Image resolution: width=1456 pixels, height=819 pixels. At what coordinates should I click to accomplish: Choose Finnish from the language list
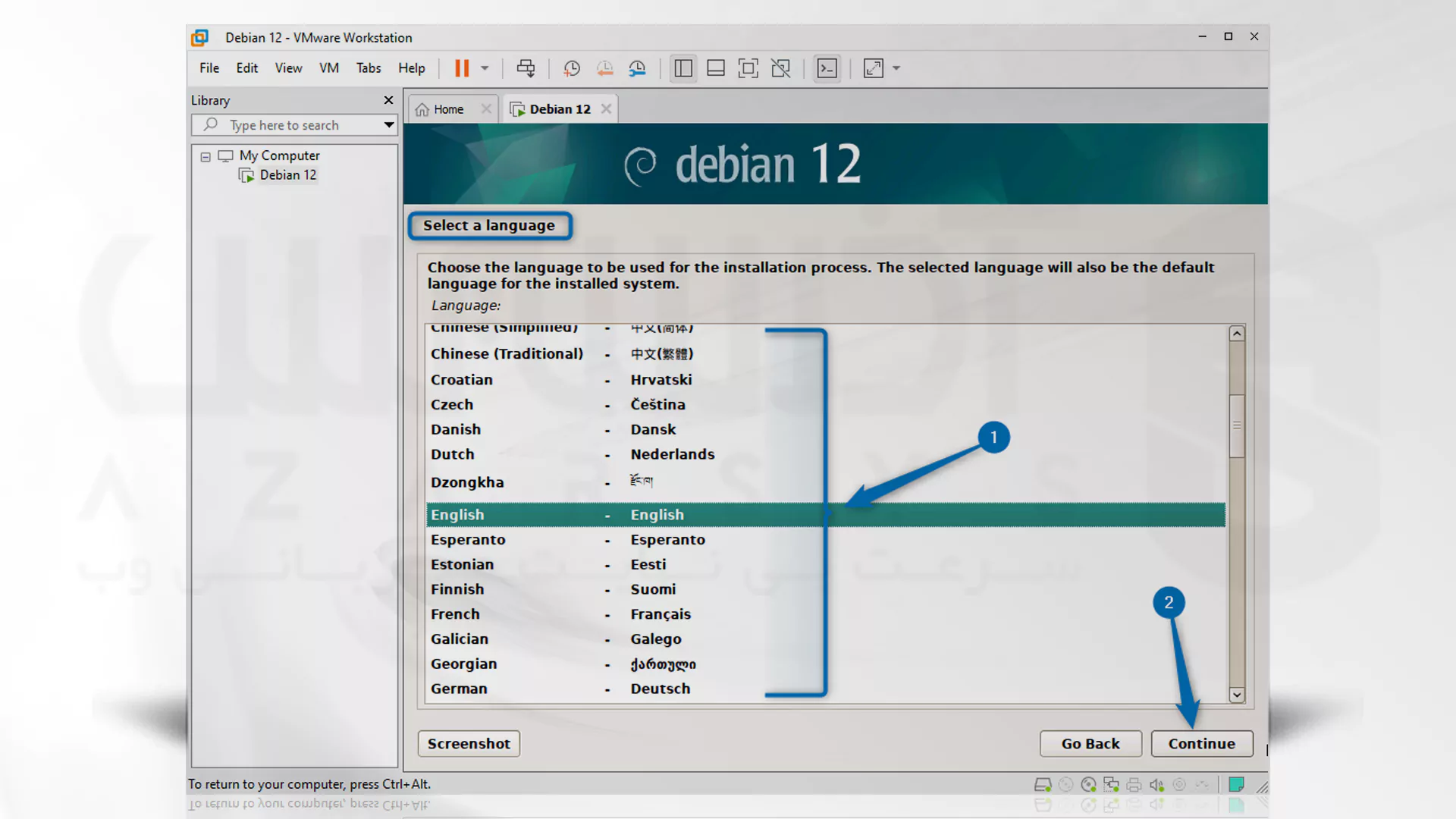[x=825, y=589]
